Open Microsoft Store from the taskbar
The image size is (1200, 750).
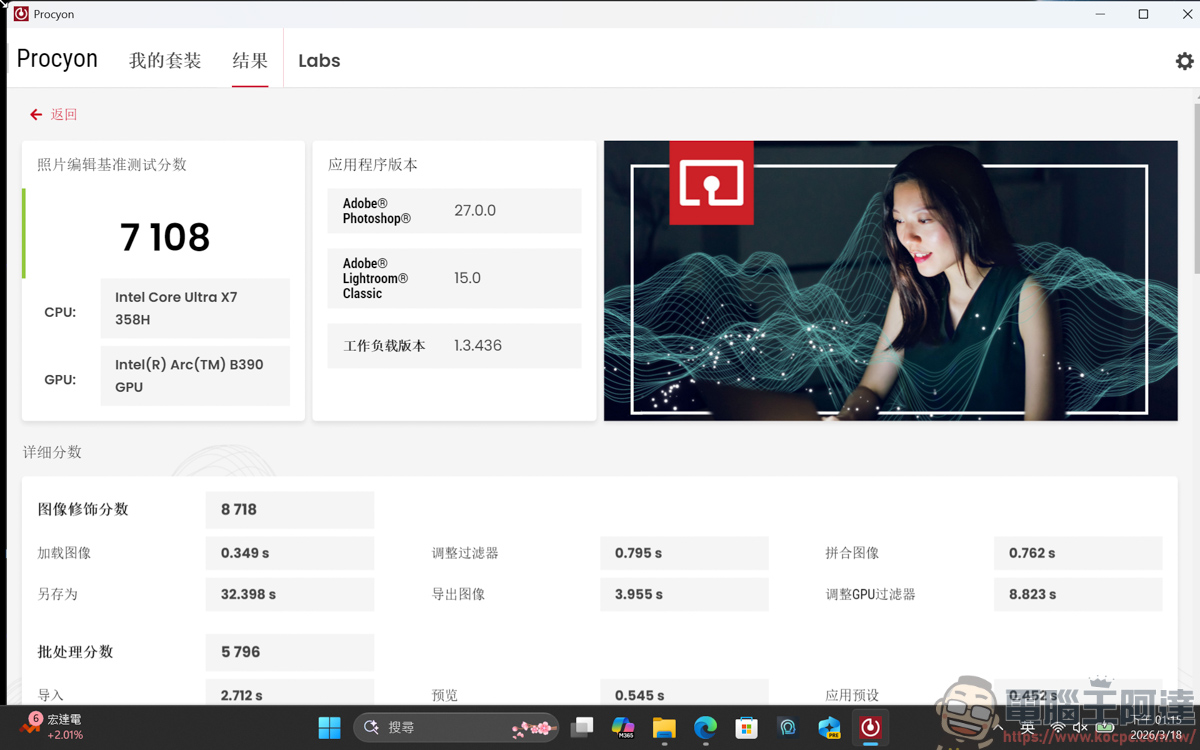[x=745, y=728]
